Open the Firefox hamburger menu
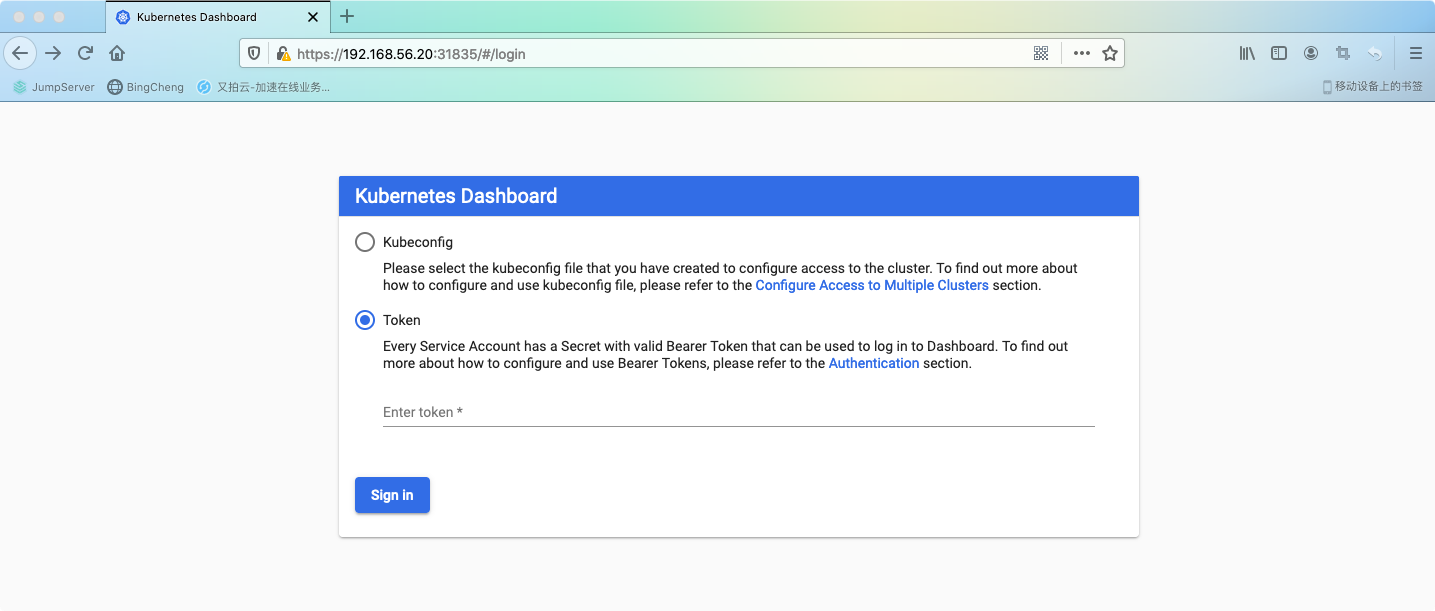1435x611 pixels. (1415, 54)
